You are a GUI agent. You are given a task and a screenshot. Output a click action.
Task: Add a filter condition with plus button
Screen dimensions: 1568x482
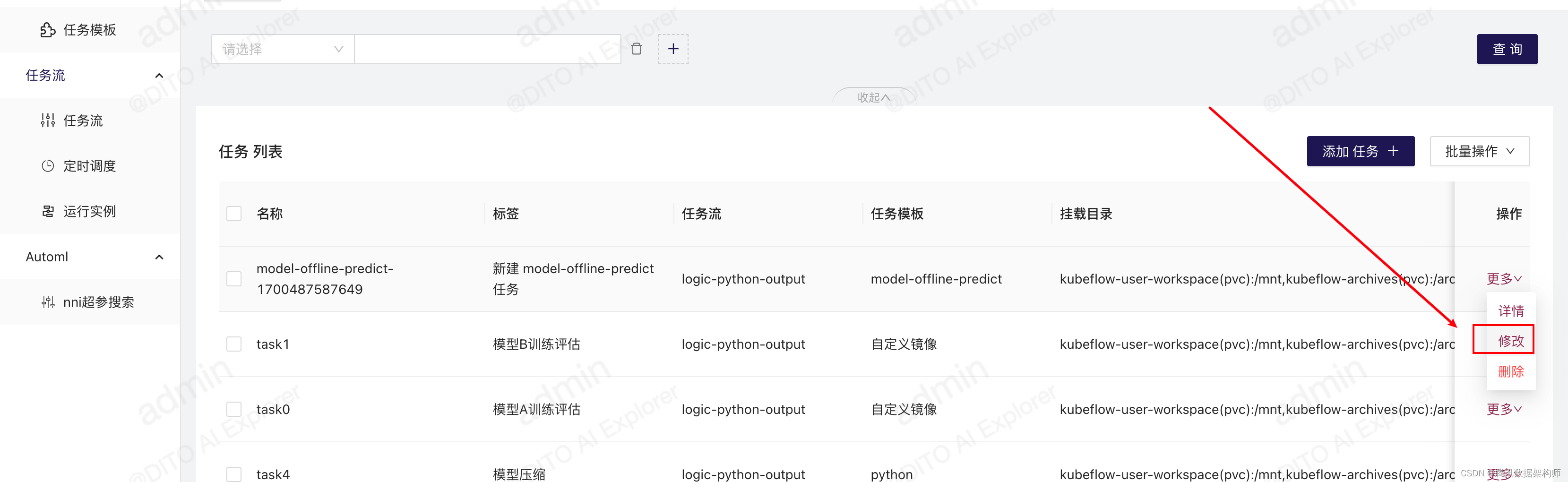[x=672, y=49]
